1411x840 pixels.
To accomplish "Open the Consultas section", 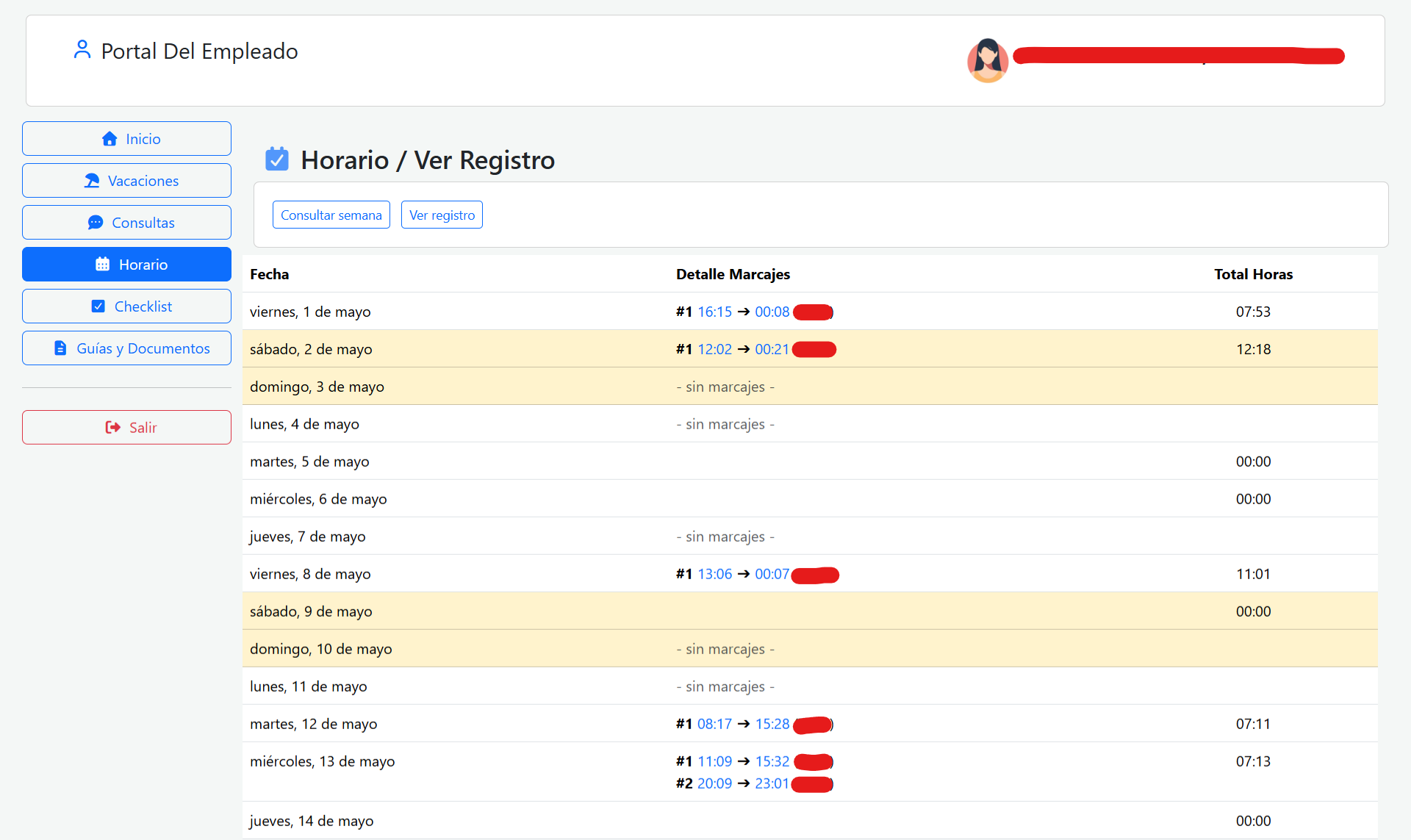I will tap(126, 223).
